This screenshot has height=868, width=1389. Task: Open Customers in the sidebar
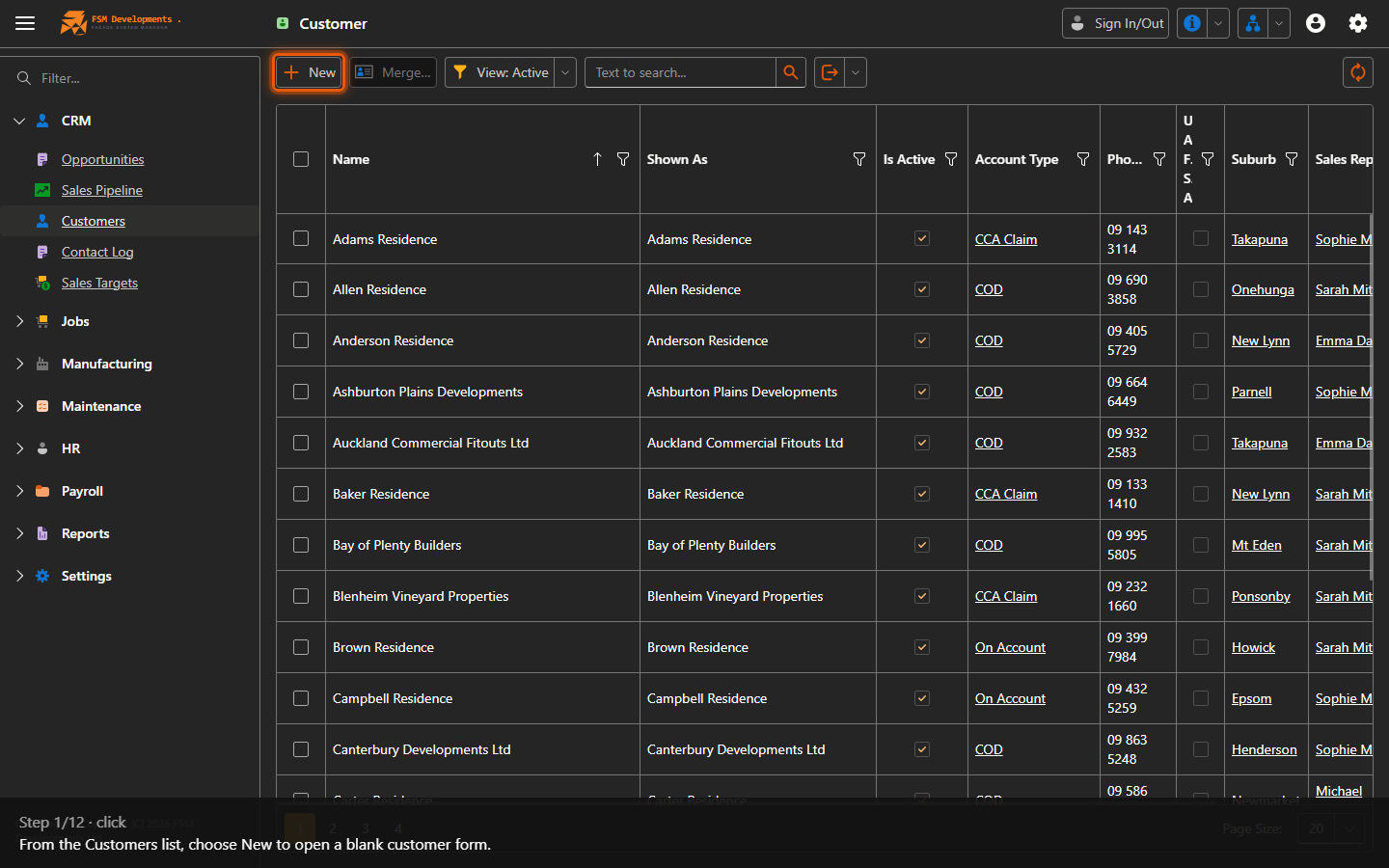click(x=94, y=221)
